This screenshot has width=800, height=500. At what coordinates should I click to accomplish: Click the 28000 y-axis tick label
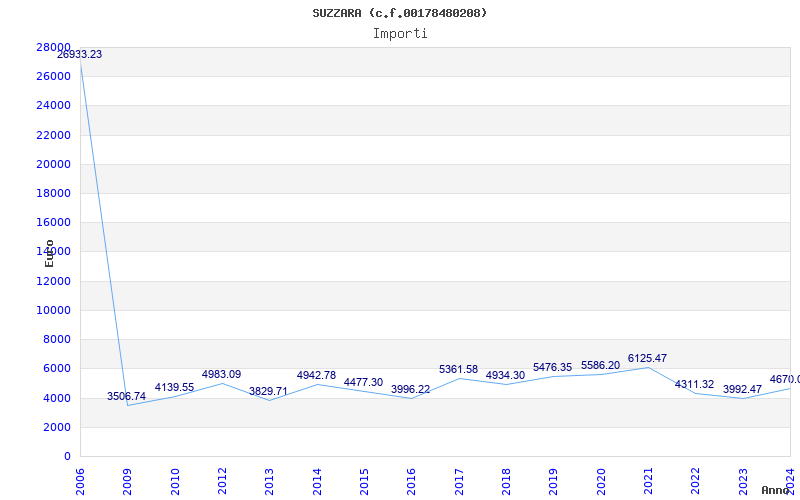(x=54, y=47)
